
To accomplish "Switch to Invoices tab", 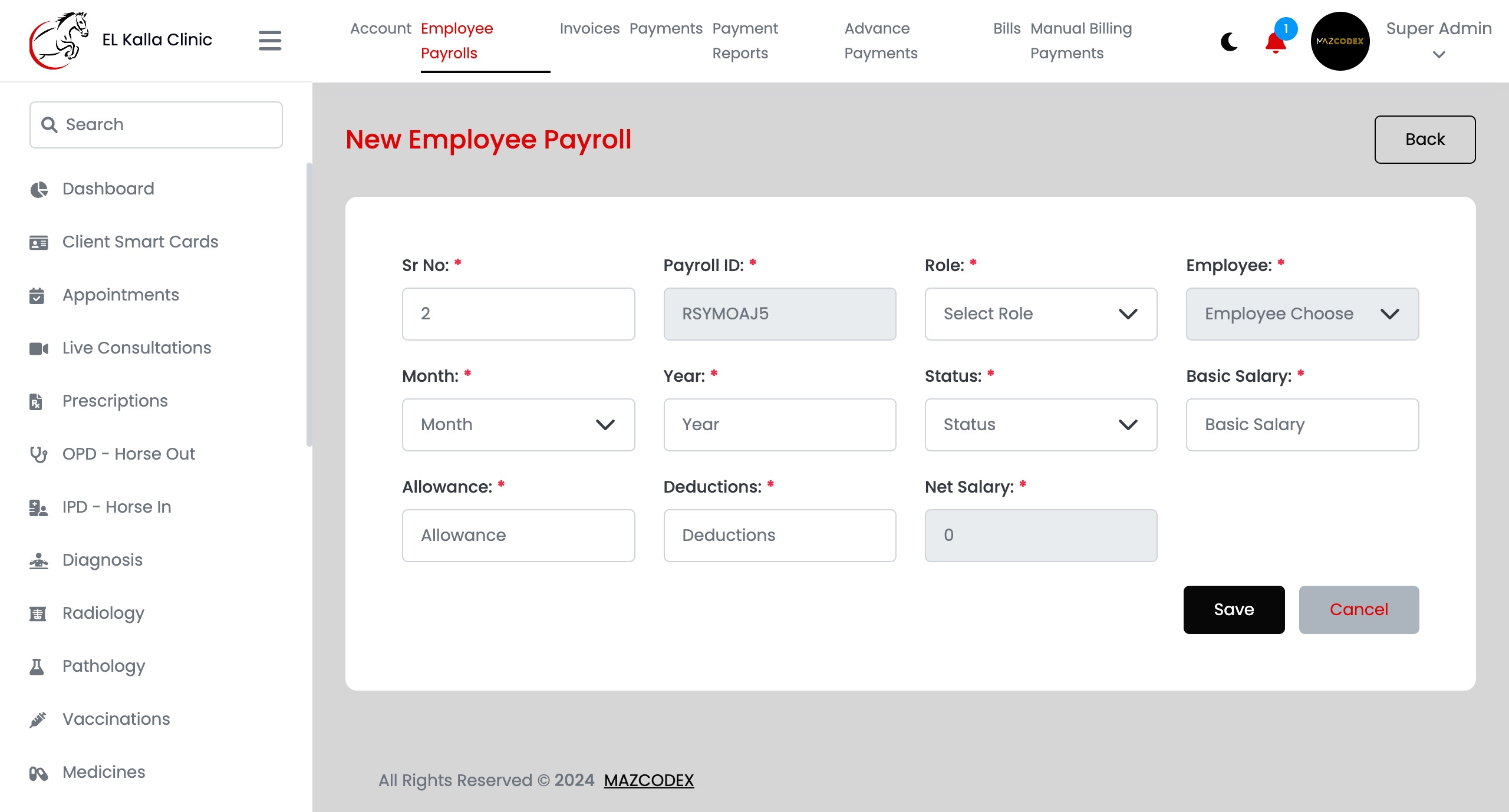I will 589,28.
